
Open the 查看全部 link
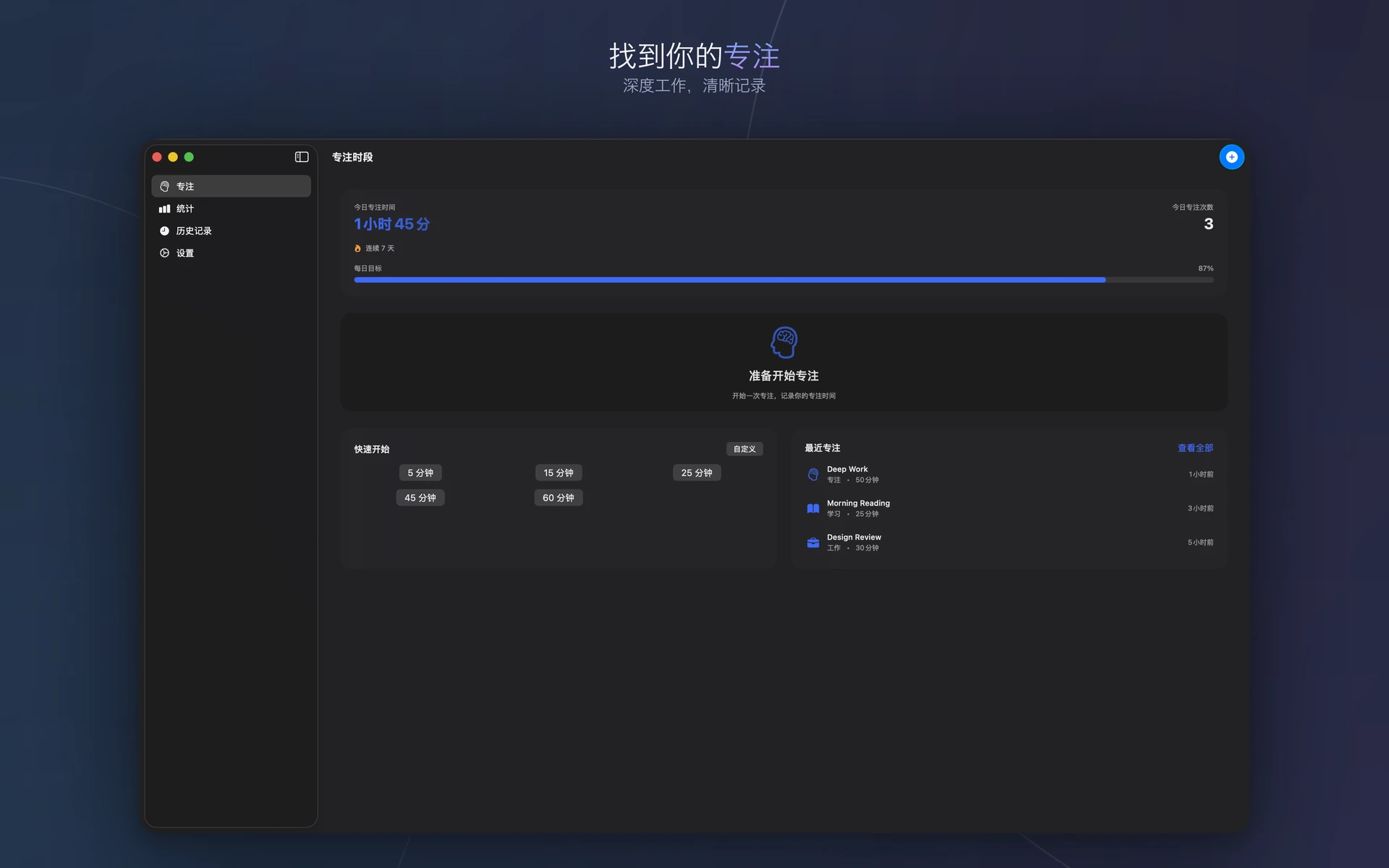[x=1195, y=448]
